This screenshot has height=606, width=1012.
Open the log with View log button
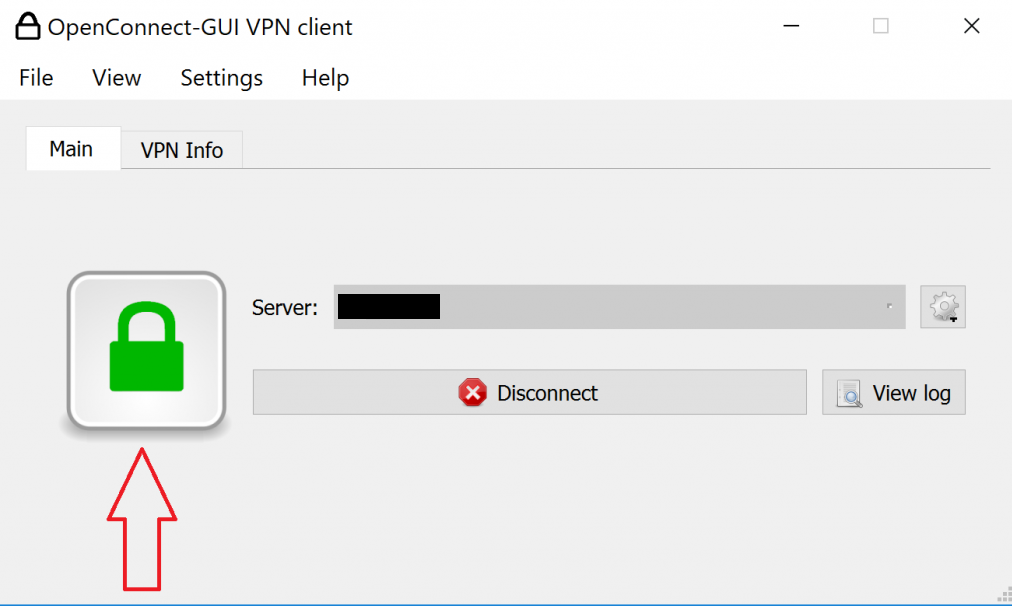(x=893, y=393)
